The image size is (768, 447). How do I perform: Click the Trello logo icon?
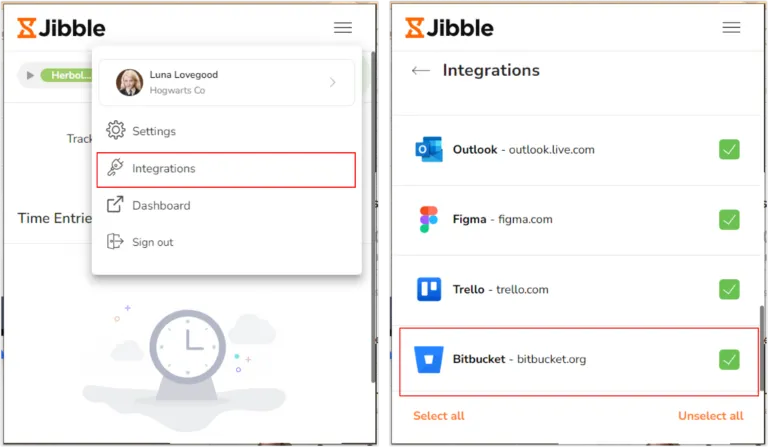point(429,289)
